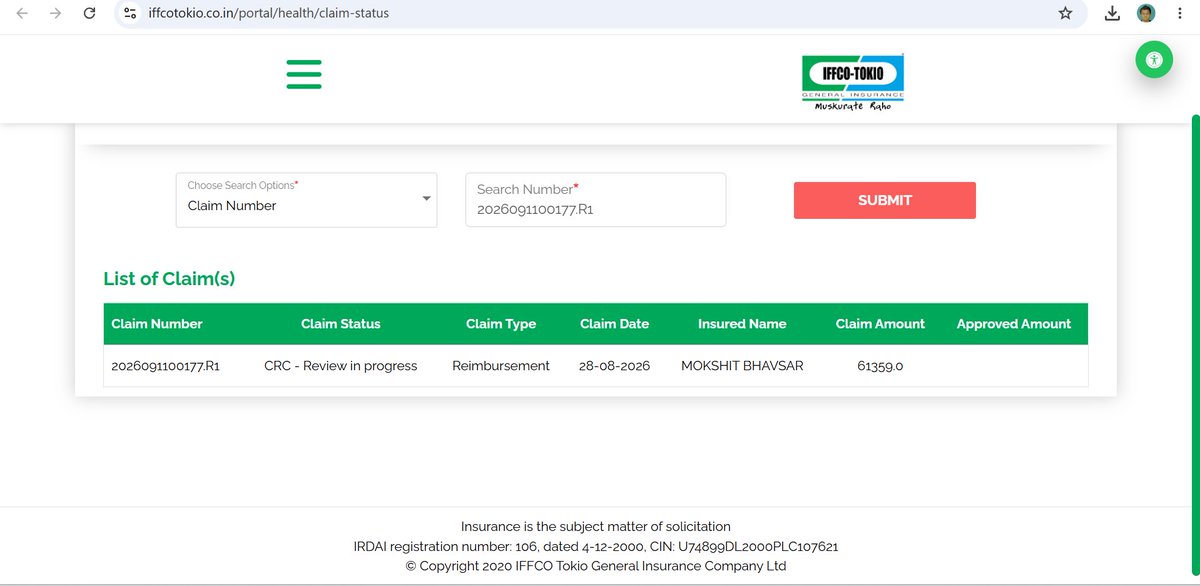The width and height of the screenshot is (1200, 586).
Task: Go back with the browser back arrow
Action: tap(23, 13)
